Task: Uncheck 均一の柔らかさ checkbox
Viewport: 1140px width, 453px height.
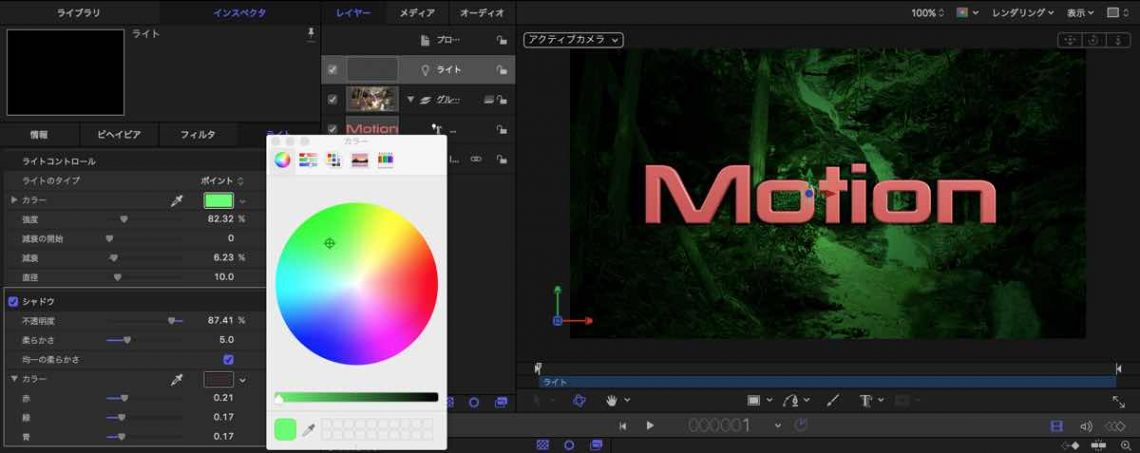Action: tap(228, 359)
